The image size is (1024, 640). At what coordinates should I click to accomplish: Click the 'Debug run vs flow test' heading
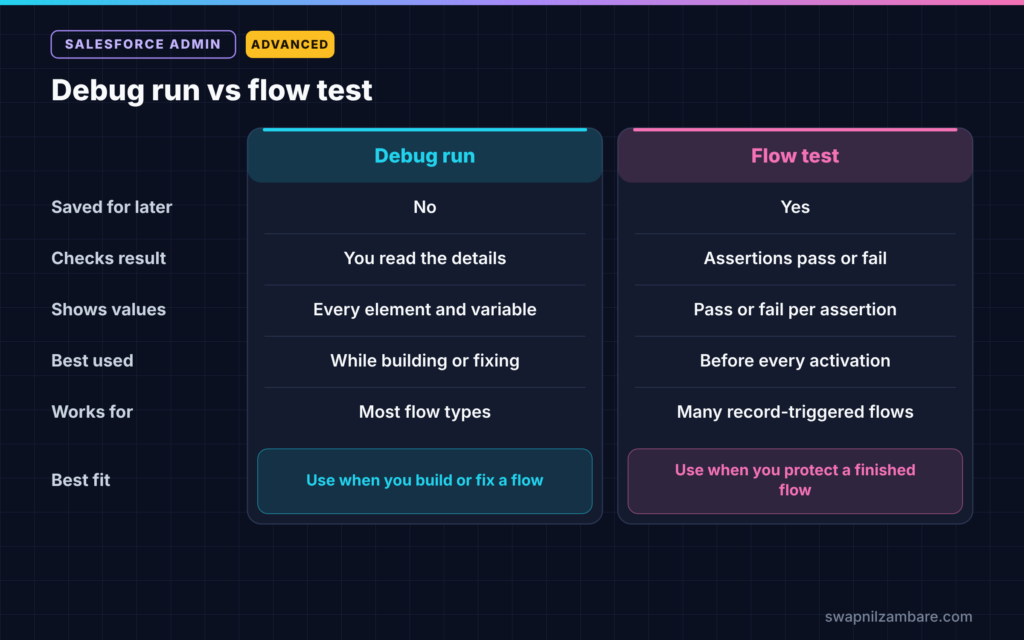(x=212, y=90)
